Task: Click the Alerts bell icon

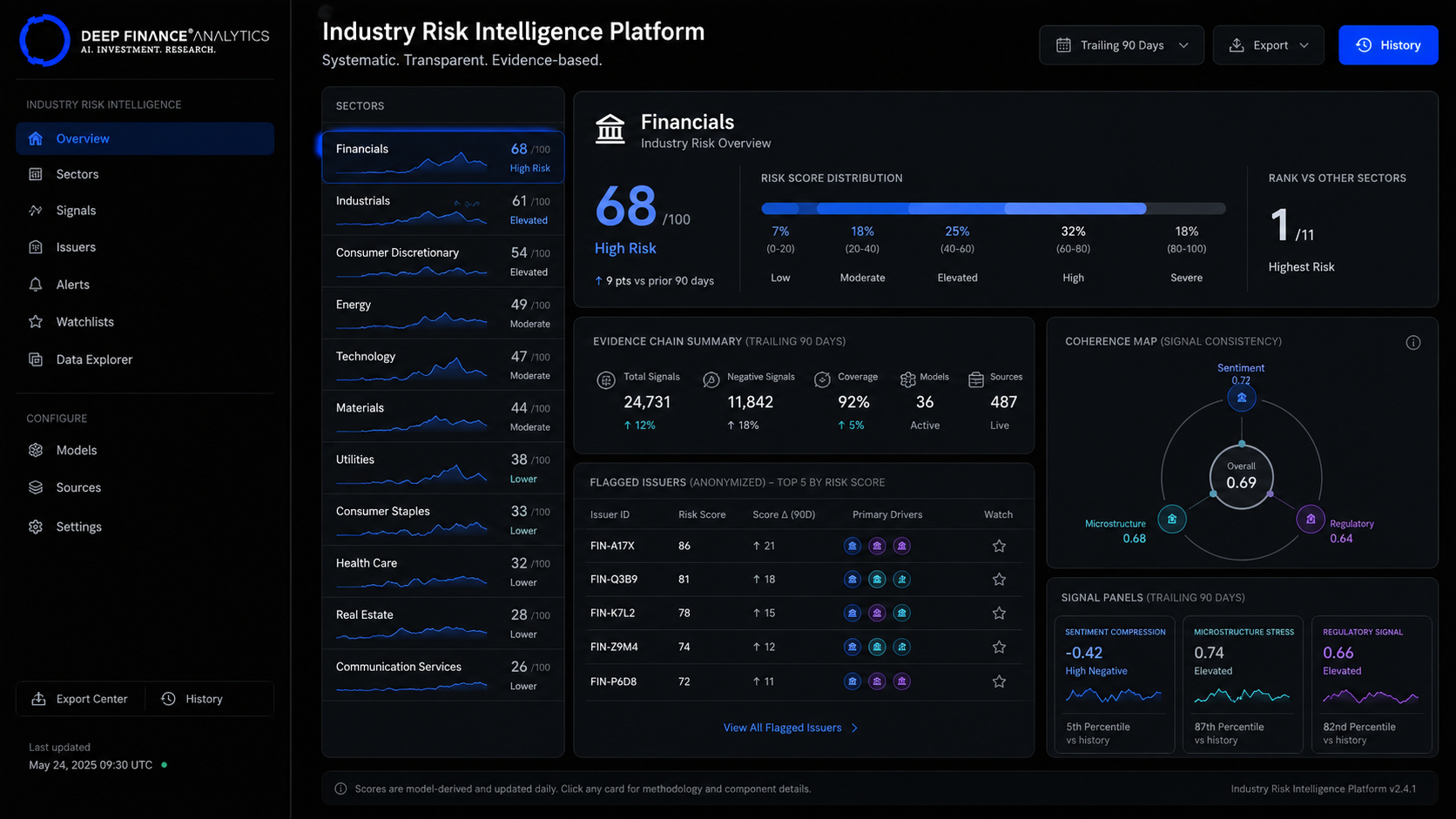Action: tap(36, 285)
